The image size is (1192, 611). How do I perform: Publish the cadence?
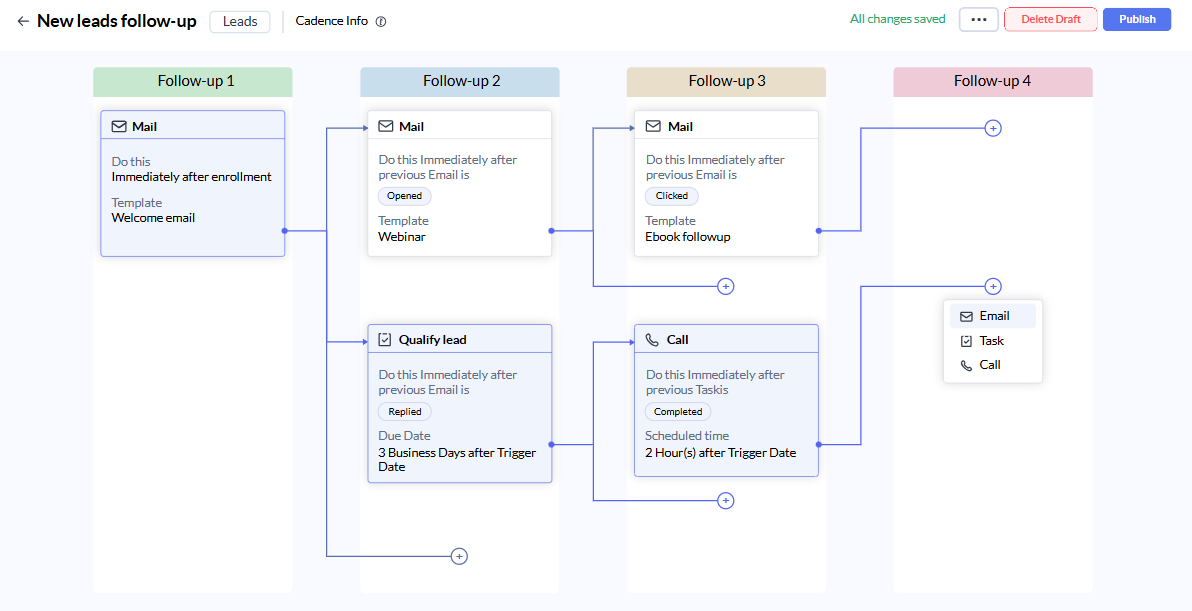(x=1137, y=20)
